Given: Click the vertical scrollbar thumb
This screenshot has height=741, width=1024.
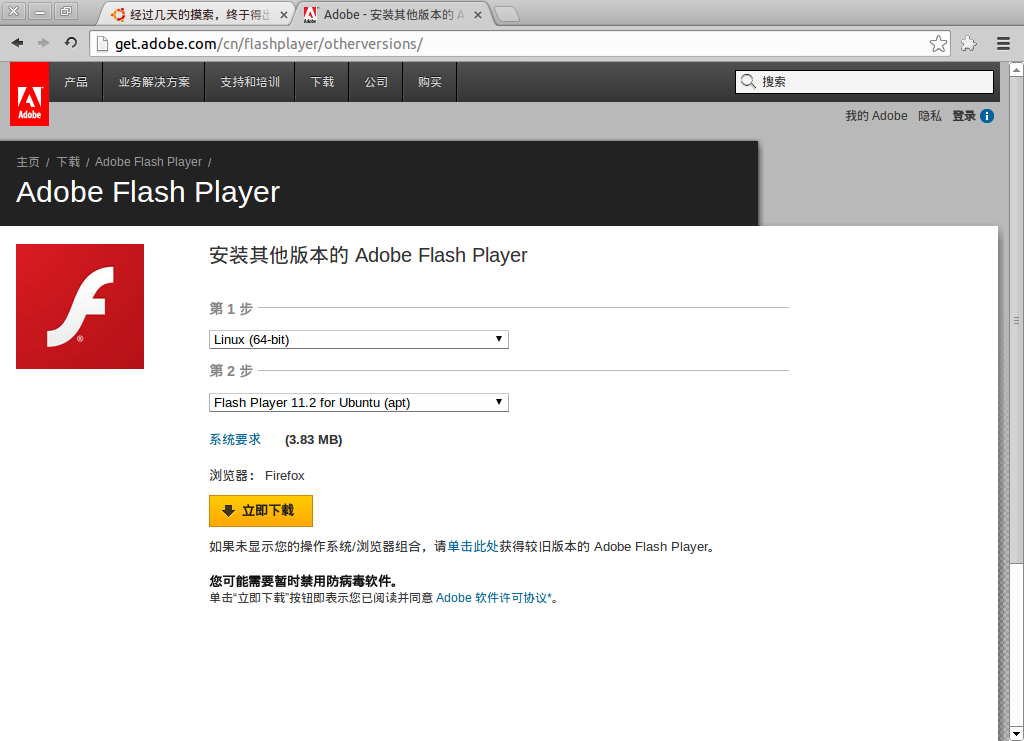Looking at the screenshot, I should click(x=1016, y=320).
